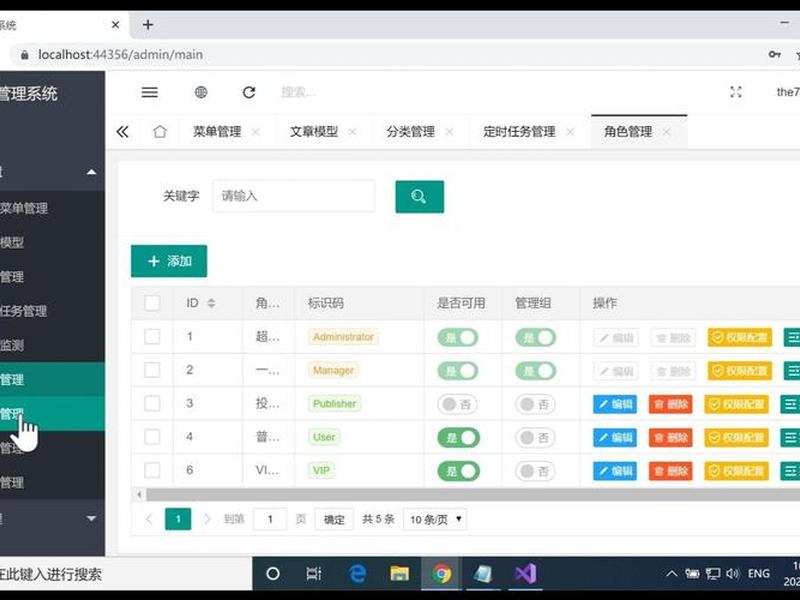Open 菜单管理 in the sidebar
The height and width of the screenshot is (600, 800).
pyautogui.click(x=24, y=208)
